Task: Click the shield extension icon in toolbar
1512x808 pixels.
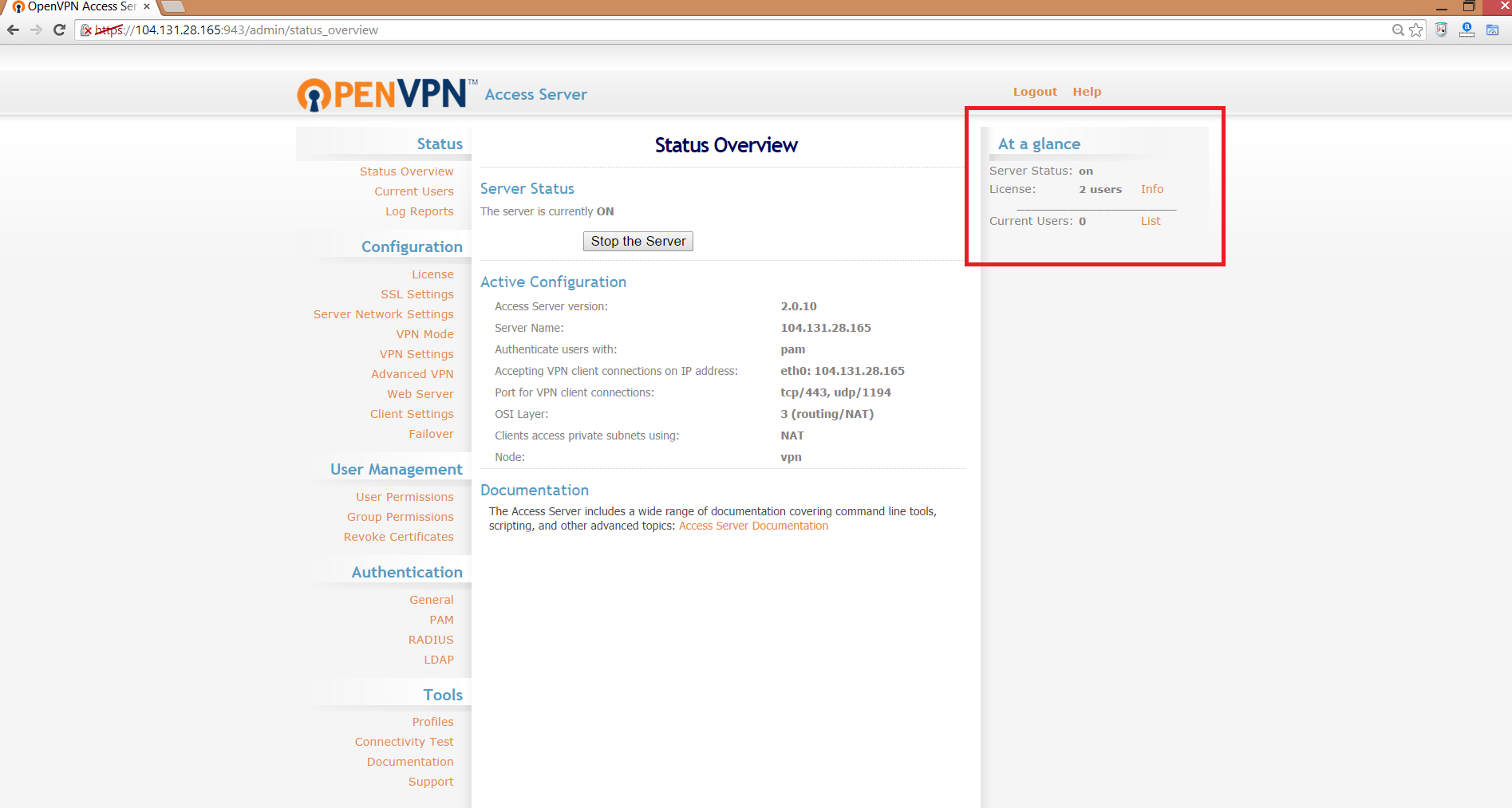Action: click(x=1441, y=30)
